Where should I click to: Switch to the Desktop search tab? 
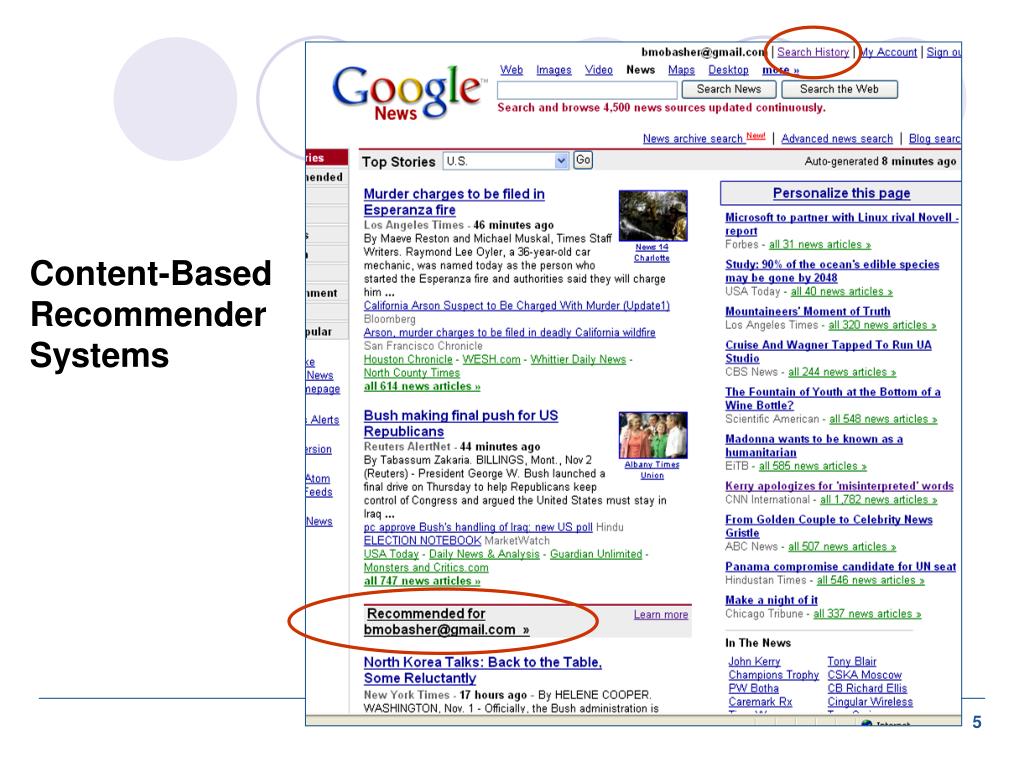[x=728, y=70]
